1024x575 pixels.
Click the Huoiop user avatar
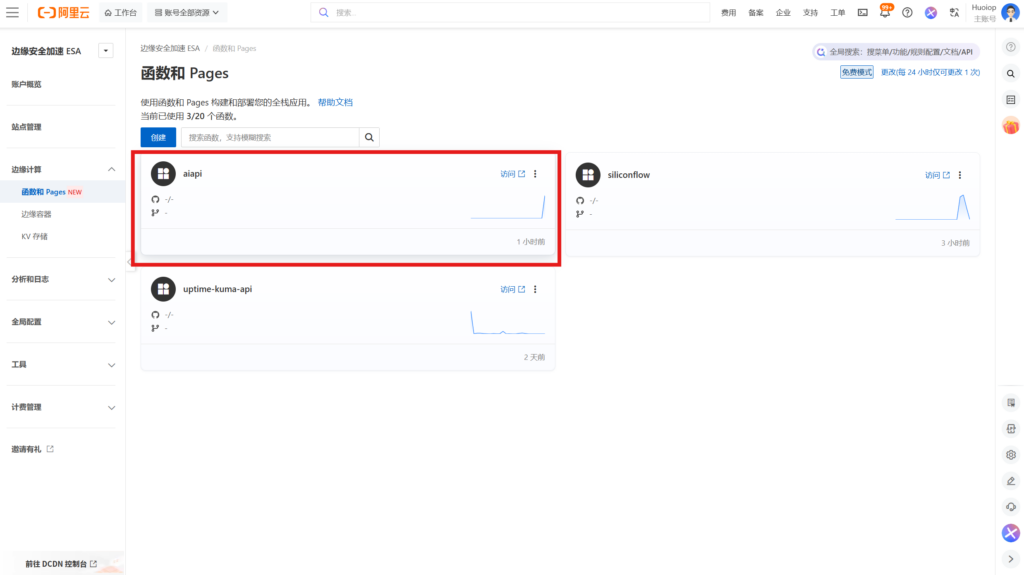tap(1010, 13)
